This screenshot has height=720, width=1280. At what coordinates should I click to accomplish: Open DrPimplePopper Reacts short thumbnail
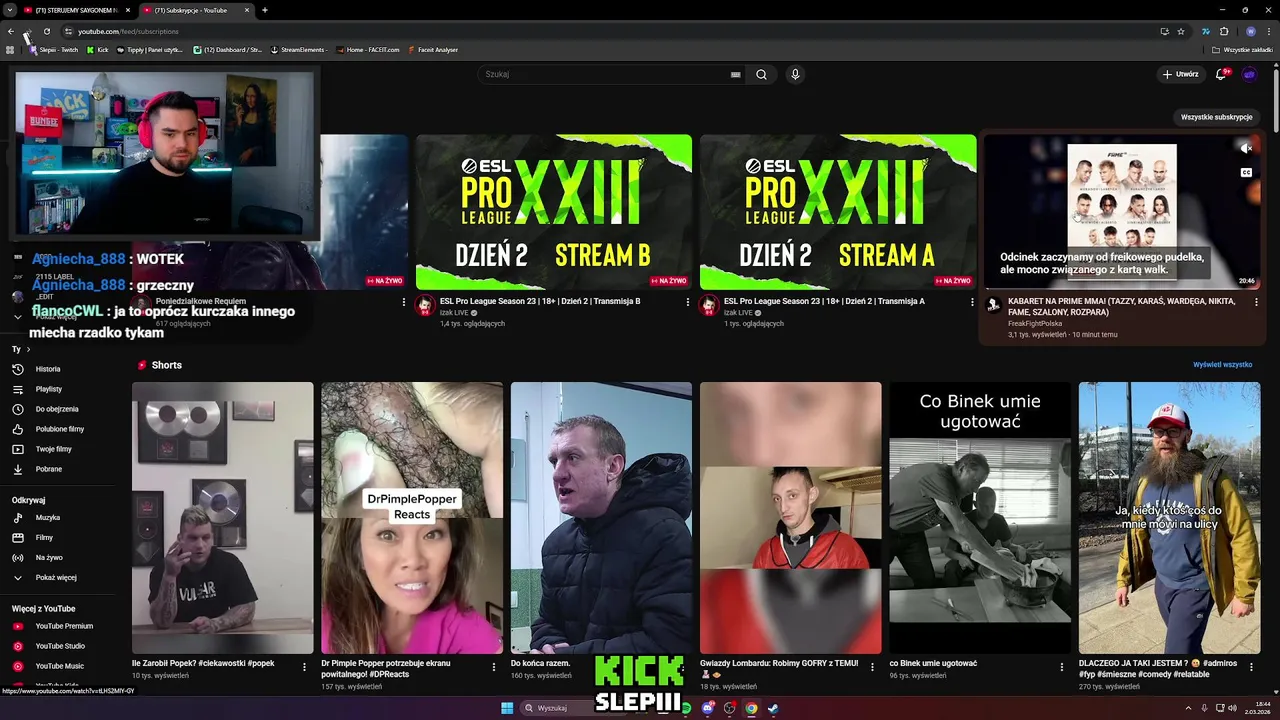pyautogui.click(x=412, y=518)
